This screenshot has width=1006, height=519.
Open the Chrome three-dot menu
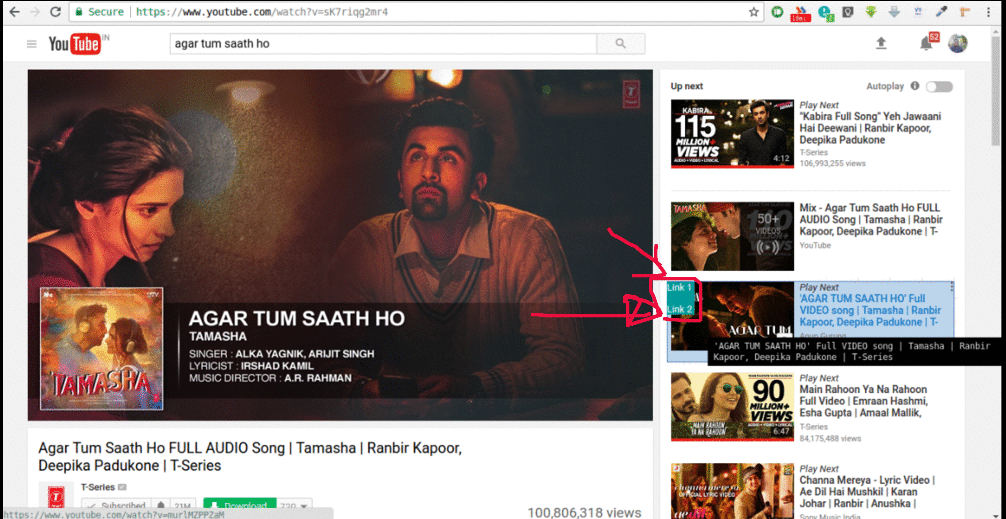click(x=989, y=12)
